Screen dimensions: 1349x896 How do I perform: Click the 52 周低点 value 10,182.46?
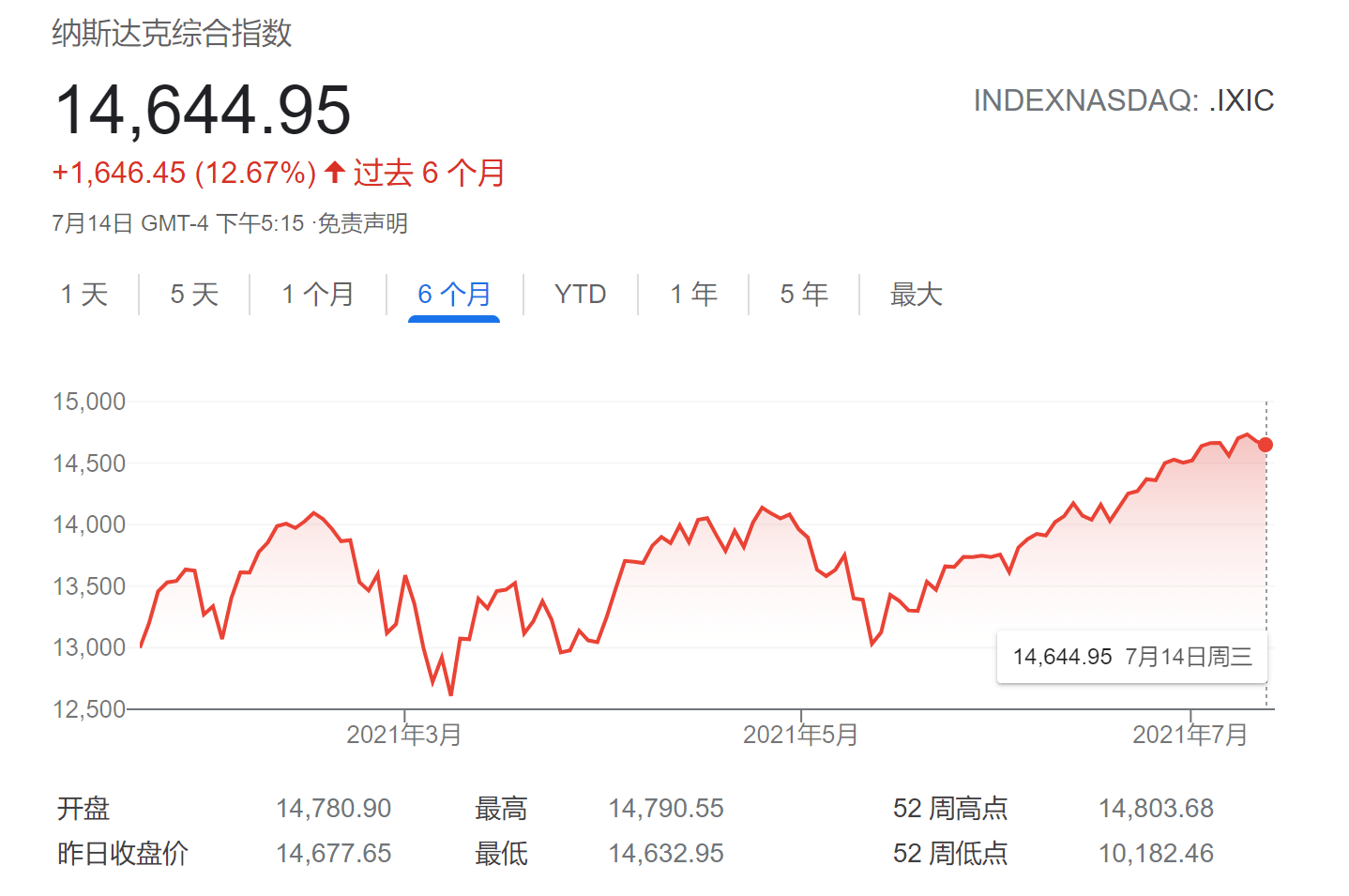tap(1156, 853)
